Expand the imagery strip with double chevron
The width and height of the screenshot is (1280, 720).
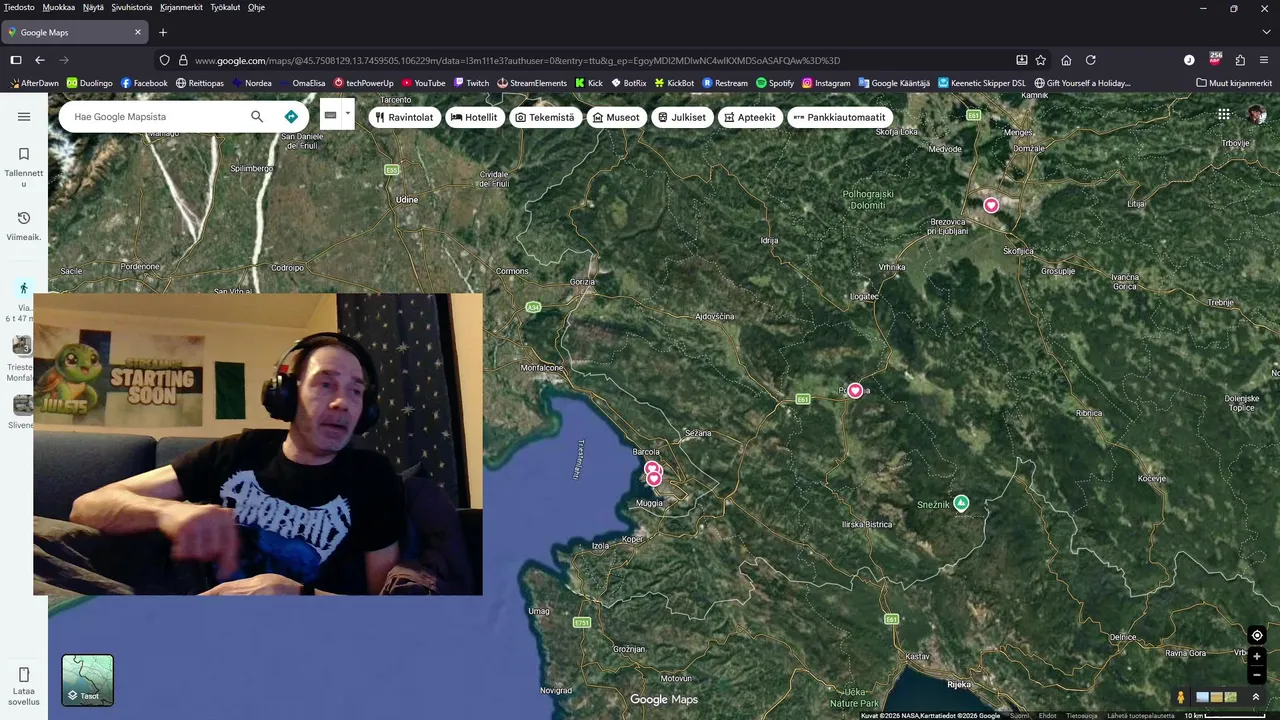tap(1256, 697)
